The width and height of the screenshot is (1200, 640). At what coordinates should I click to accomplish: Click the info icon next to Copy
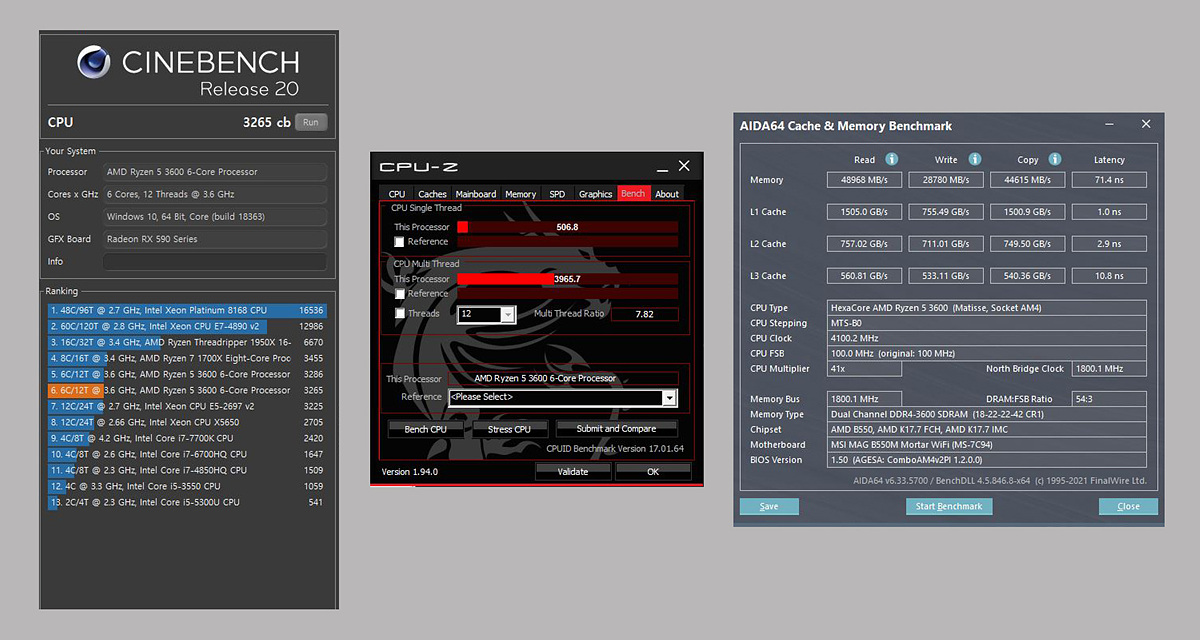point(1056,159)
